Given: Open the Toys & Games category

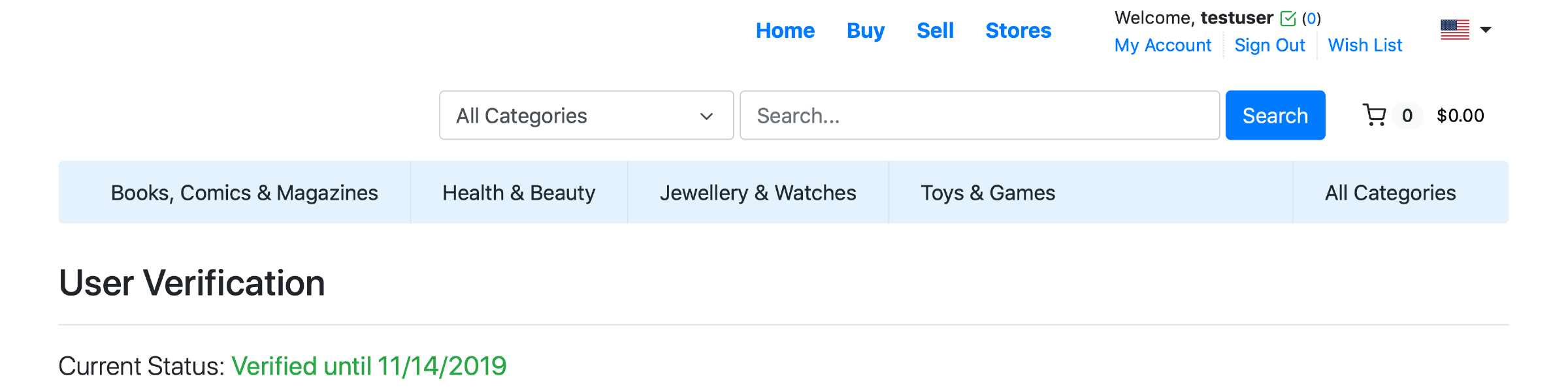Looking at the screenshot, I should coord(988,193).
